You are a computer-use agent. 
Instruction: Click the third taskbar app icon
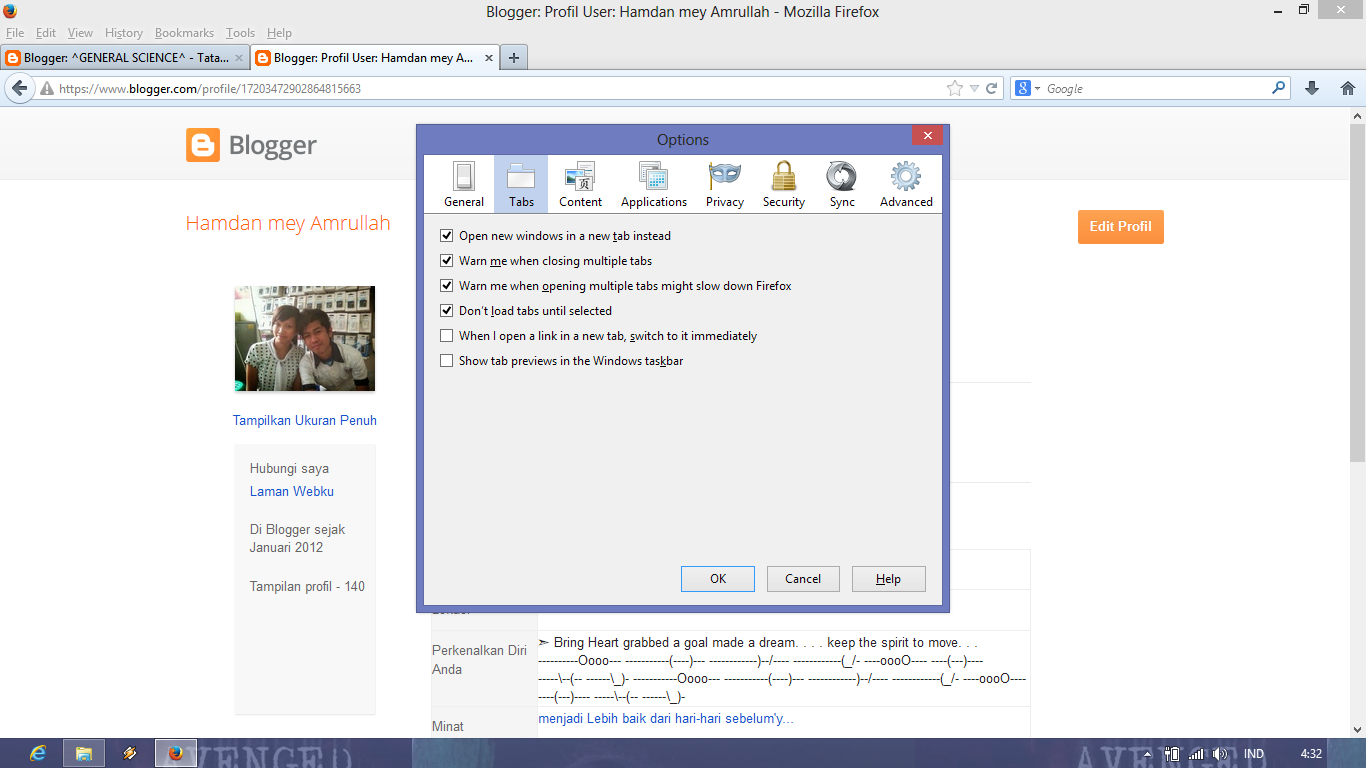tap(130, 753)
